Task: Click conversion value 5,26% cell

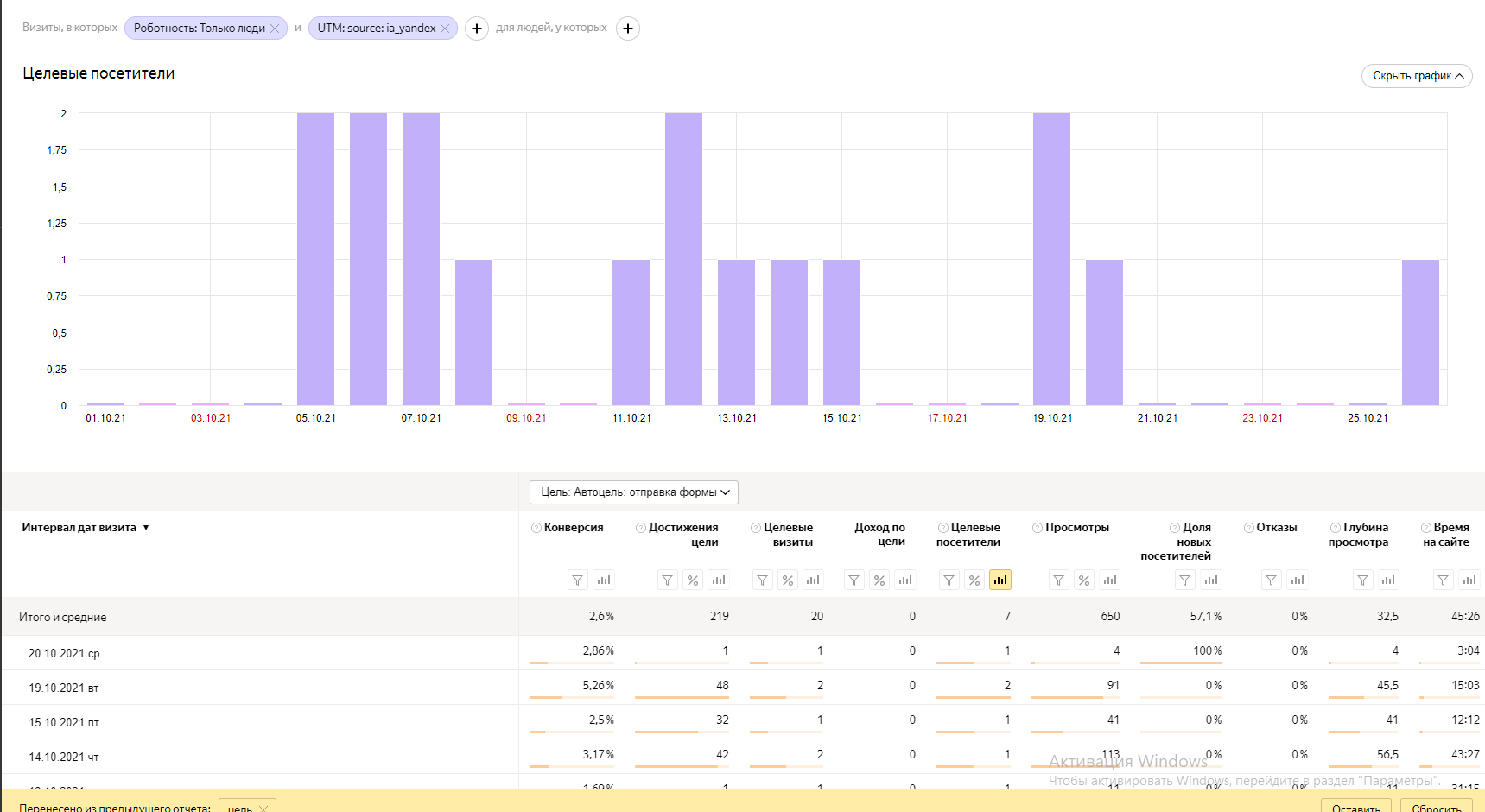Action: 598,685
